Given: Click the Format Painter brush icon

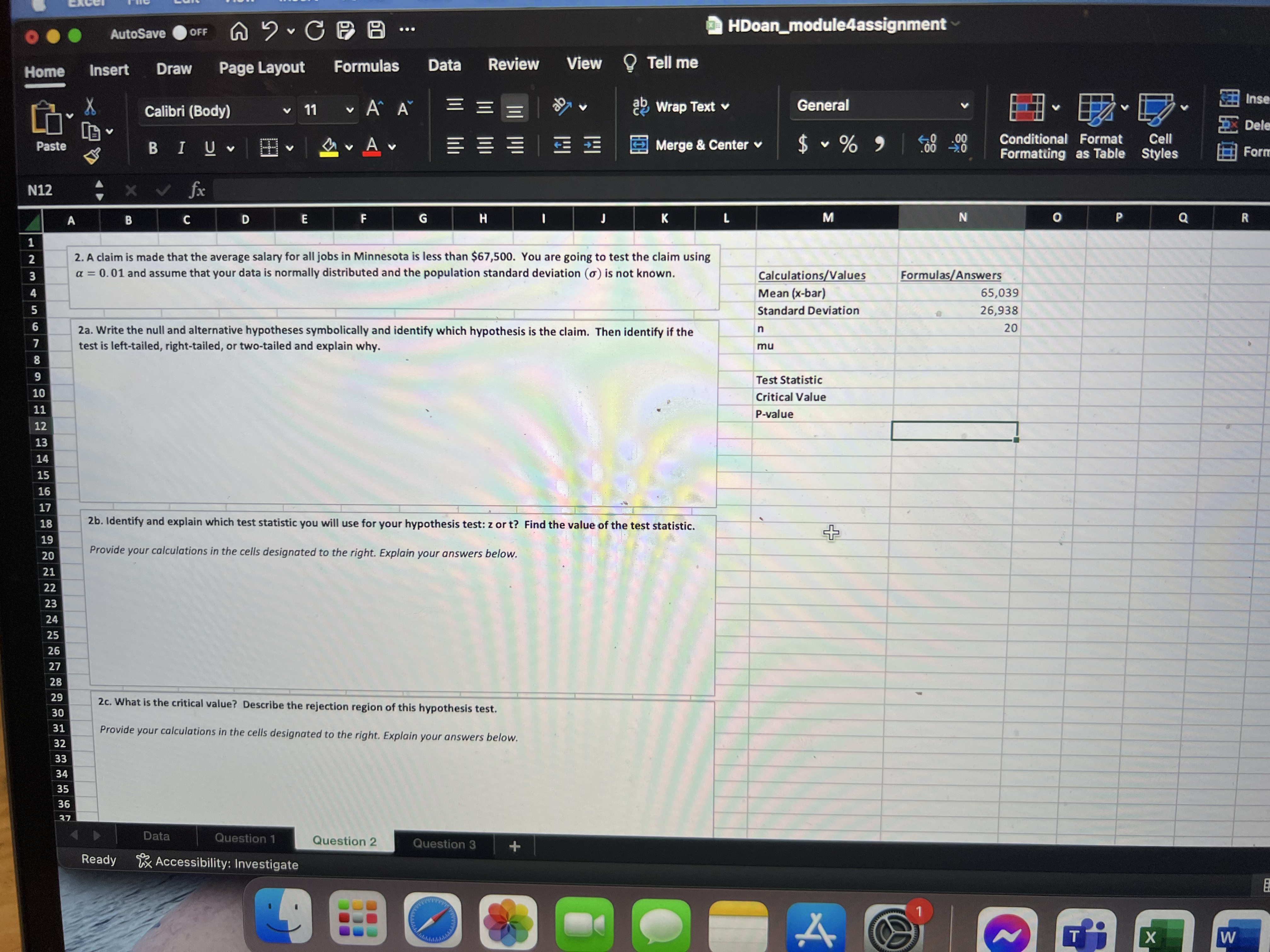Looking at the screenshot, I should coord(92,156).
